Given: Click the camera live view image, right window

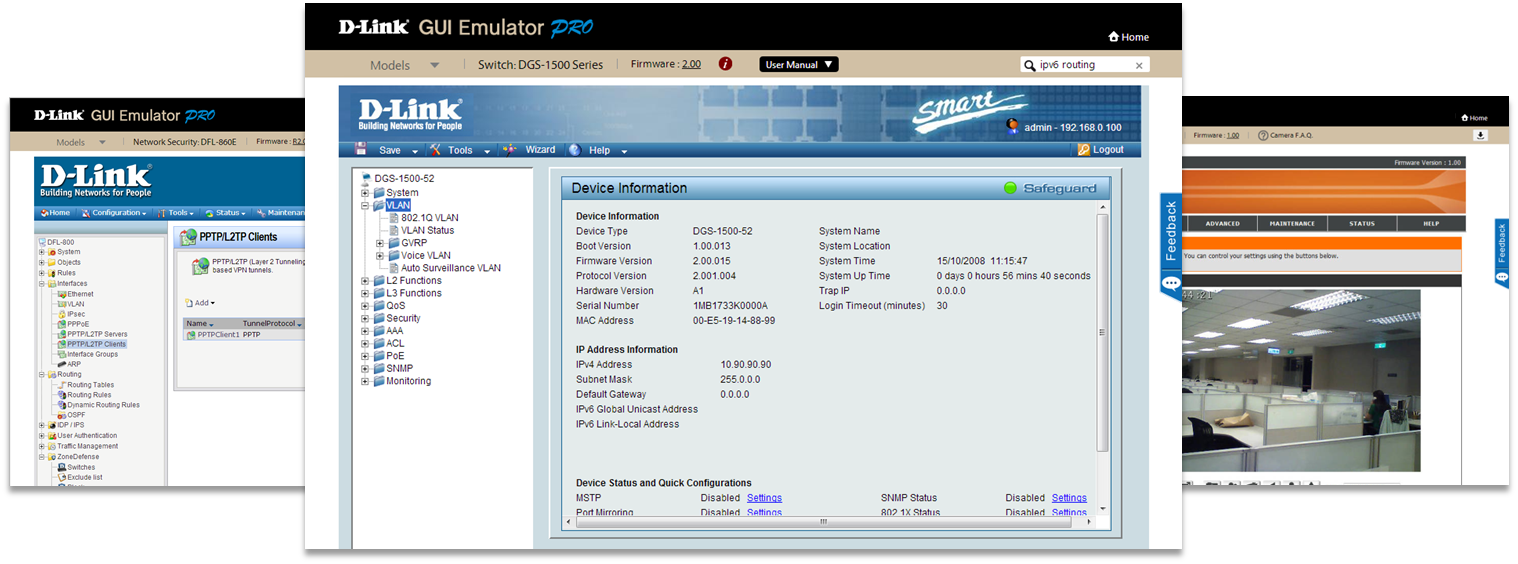Looking at the screenshot, I should pos(1301,380).
